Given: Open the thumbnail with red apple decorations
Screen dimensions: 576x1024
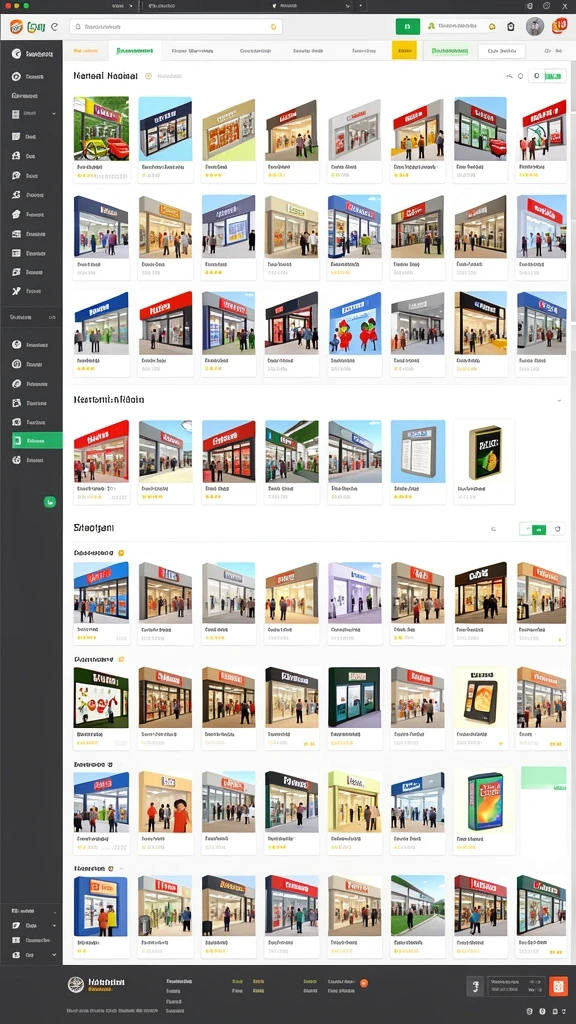Looking at the screenshot, I should pos(355,323).
